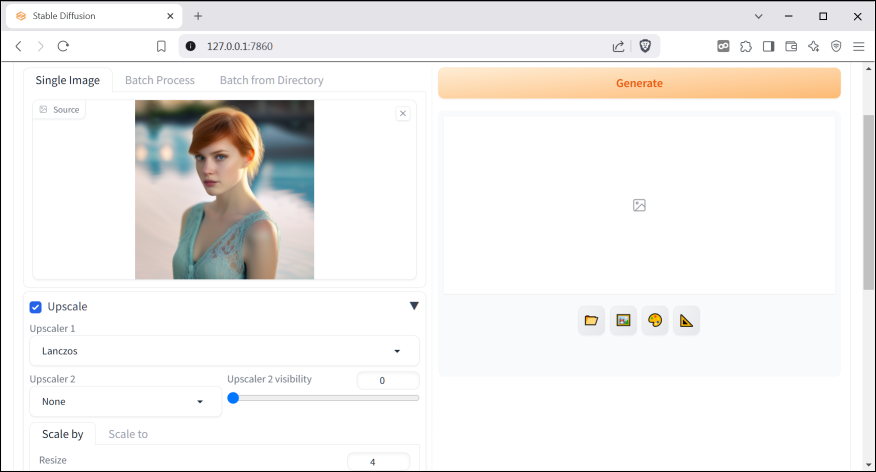Remove the source image with X icon

403,114
